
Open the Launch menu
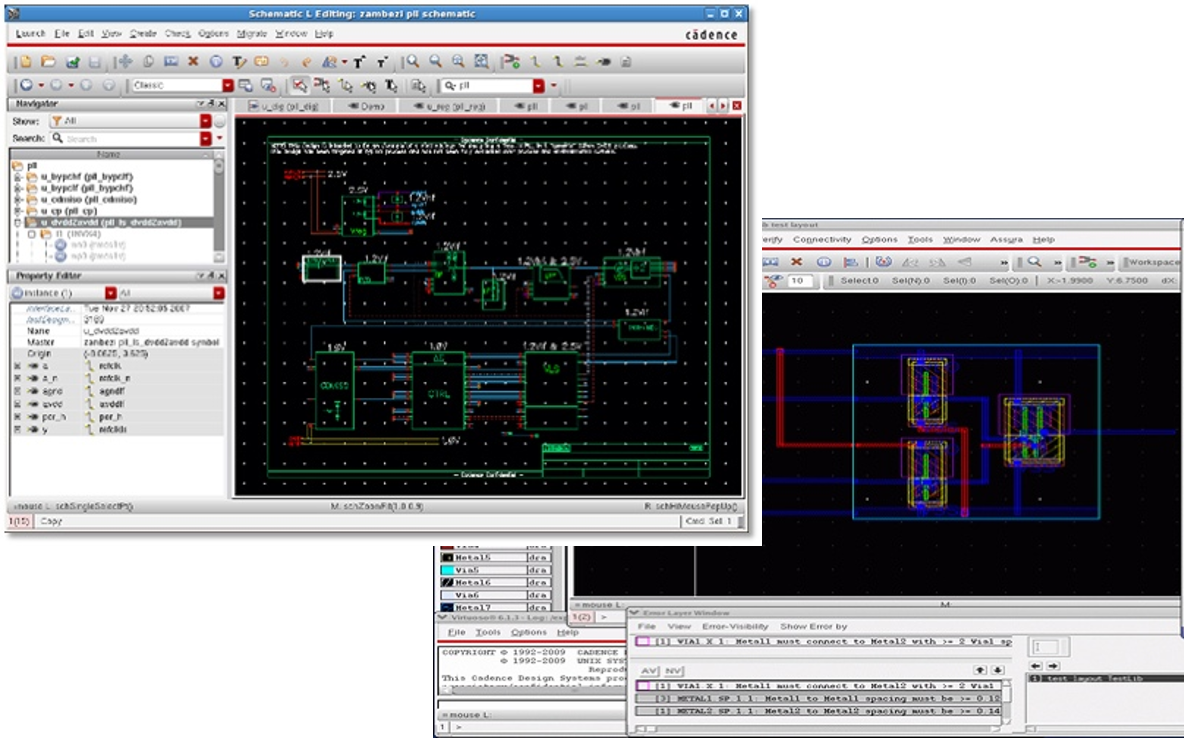(x=31, y=34)
